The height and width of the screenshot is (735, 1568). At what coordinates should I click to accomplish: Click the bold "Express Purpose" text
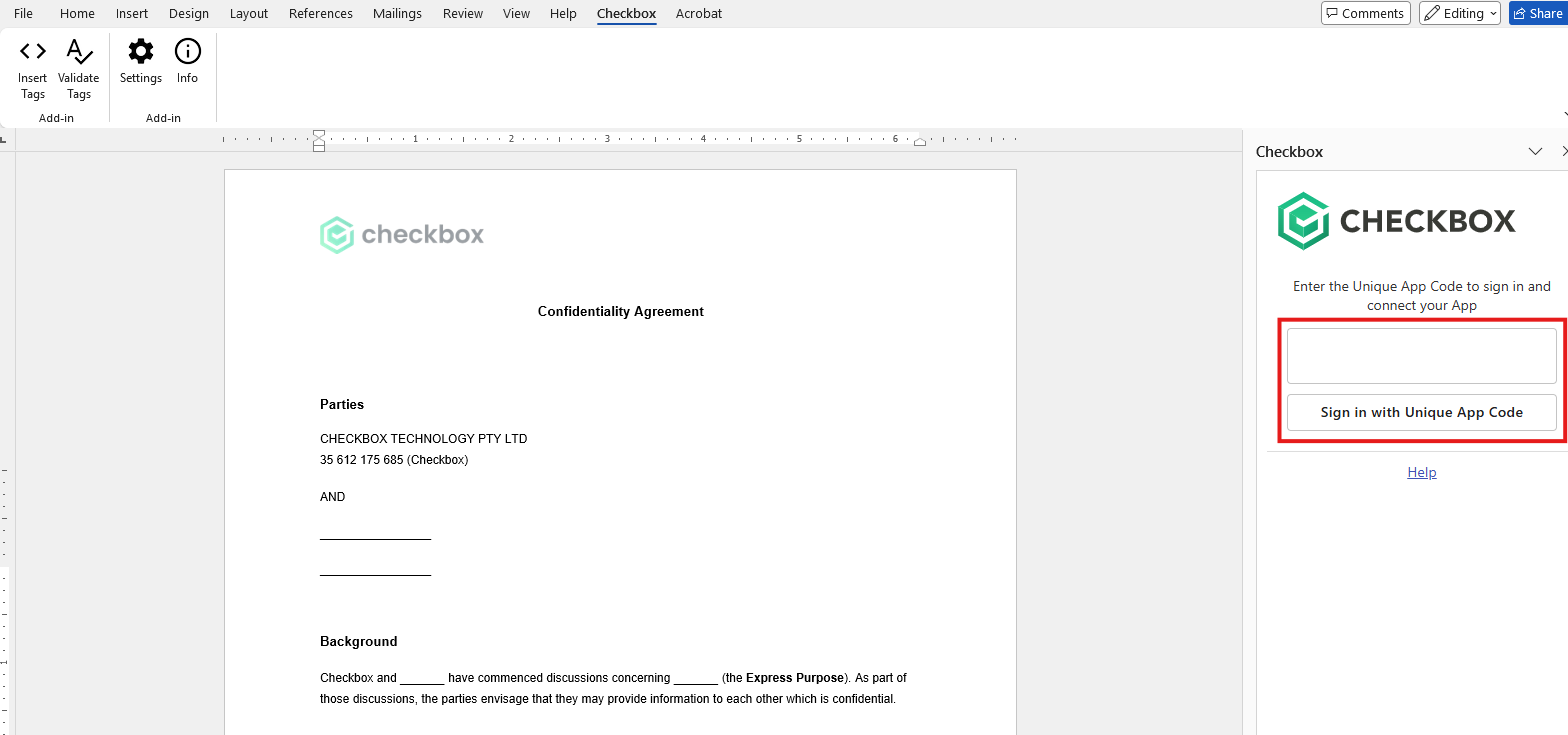tap(795, 678)
